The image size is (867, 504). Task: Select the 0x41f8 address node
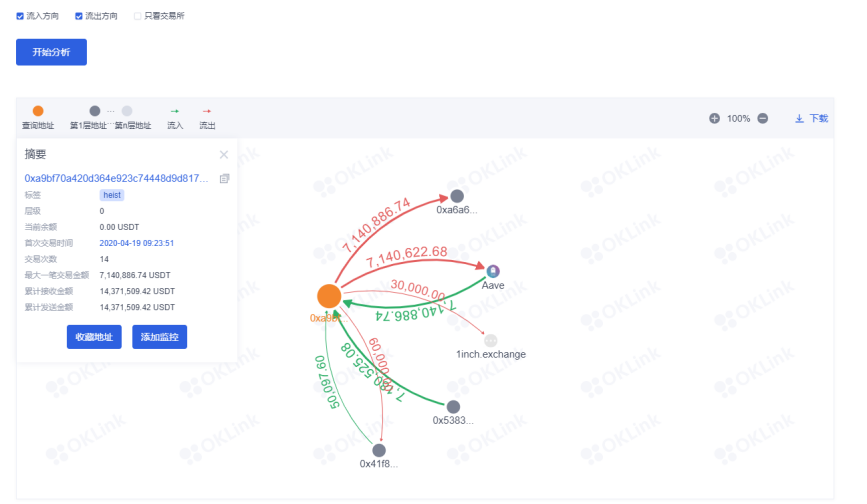point(379,450)
